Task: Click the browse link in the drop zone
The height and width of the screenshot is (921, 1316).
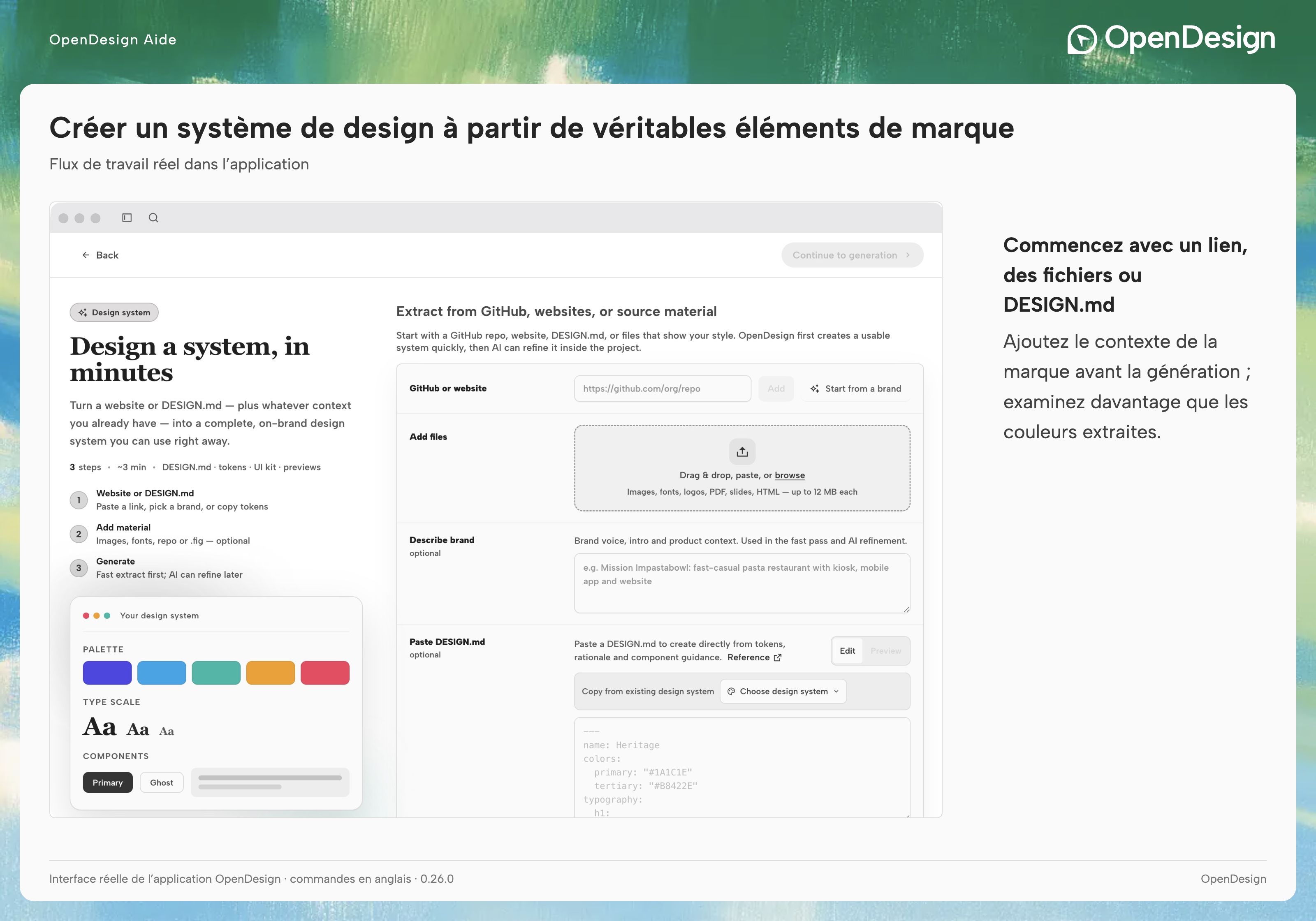Action: click(790, 475)
